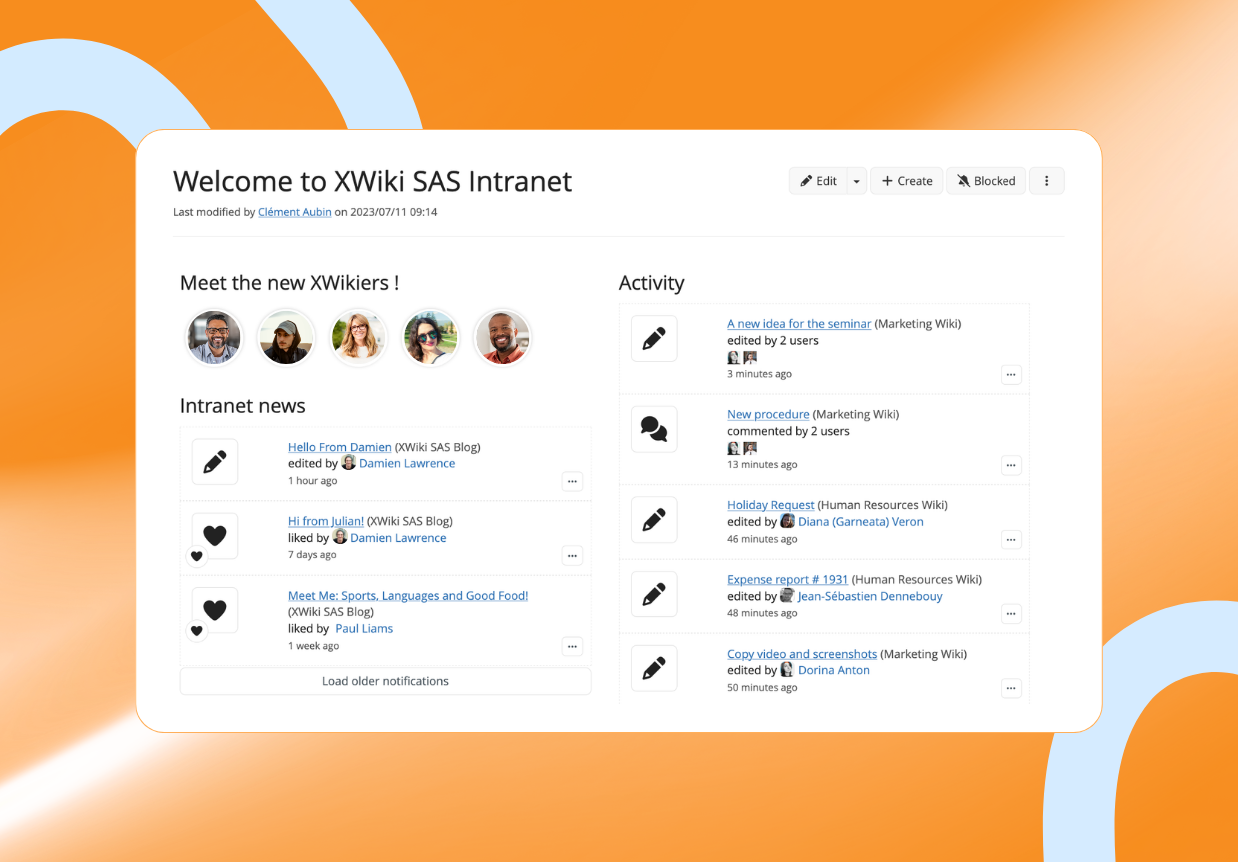This screenshot has height=862, width=1238.
Task: Click the Edit button with pencil icon
Action: 818,181
